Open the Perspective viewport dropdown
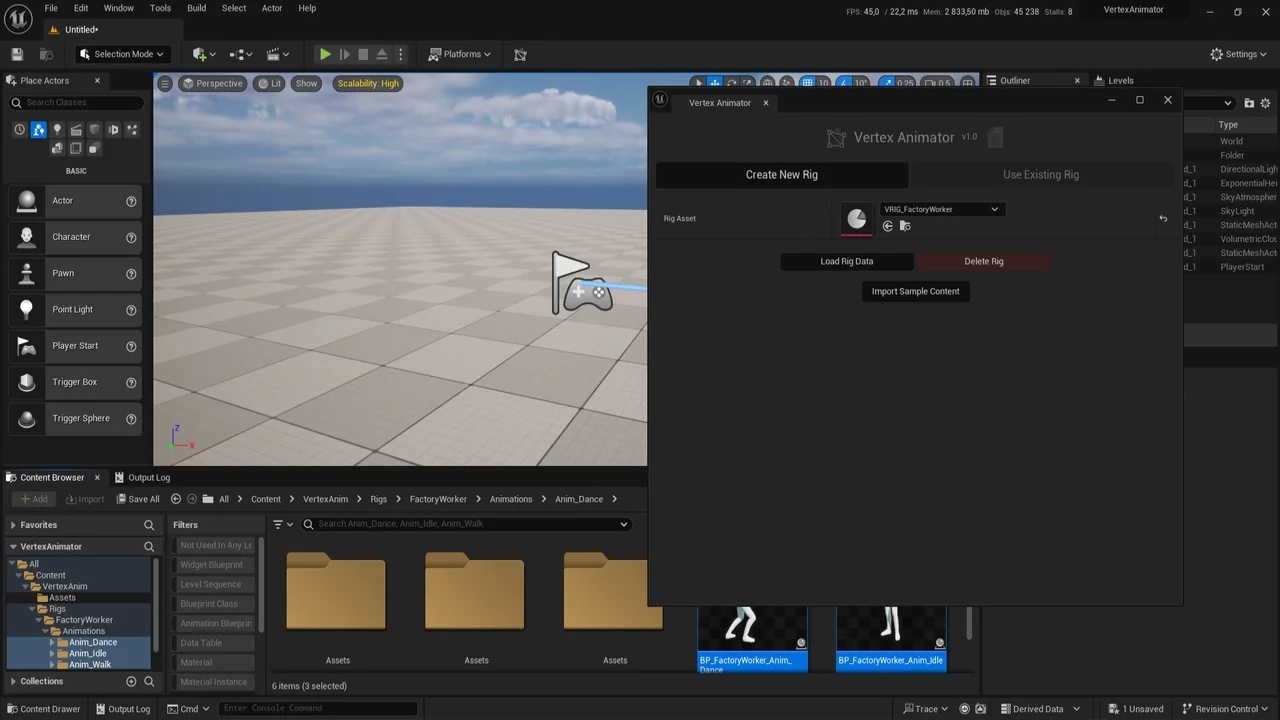1280x720 pixels. 213,83
